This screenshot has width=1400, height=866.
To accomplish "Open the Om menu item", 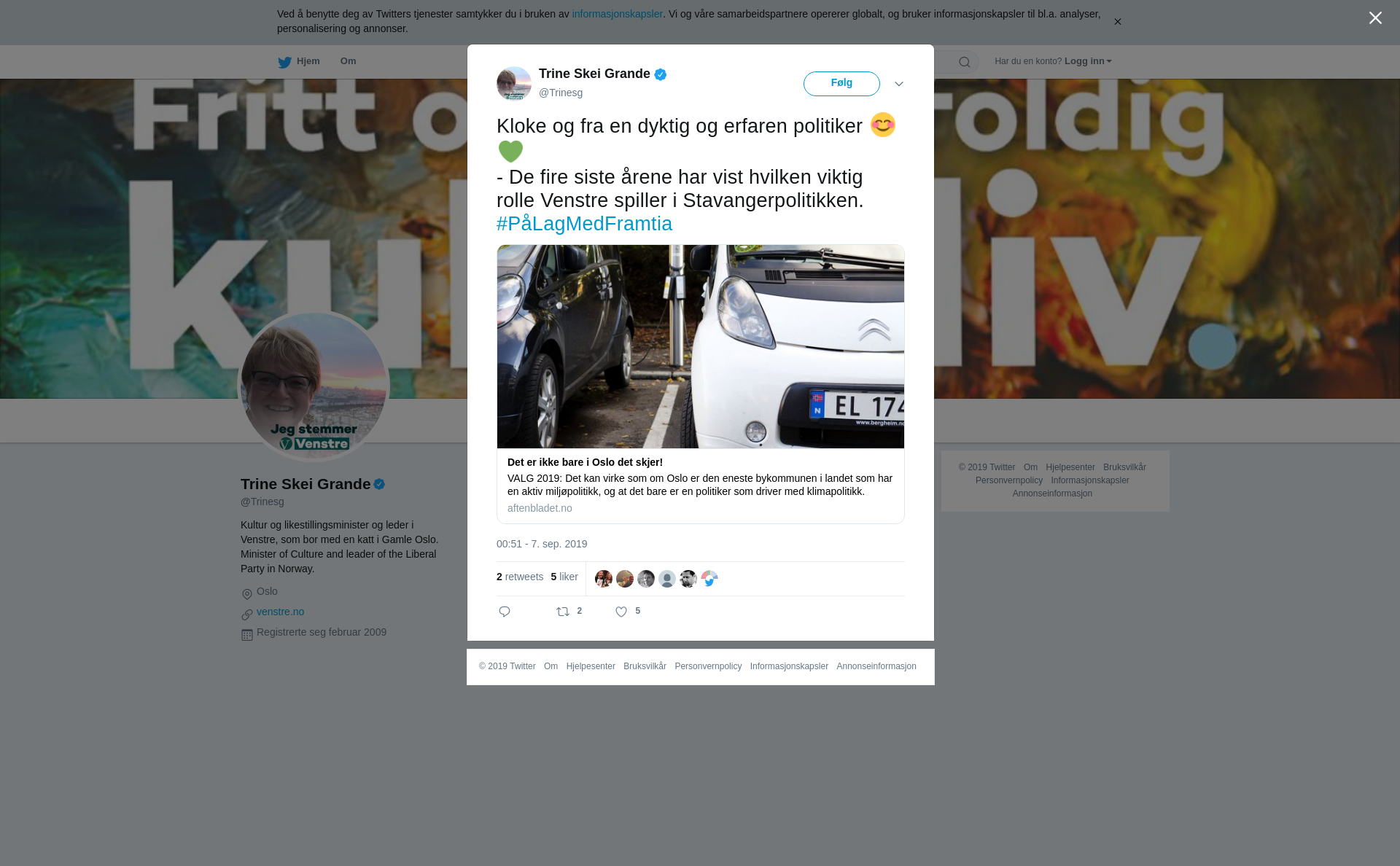I will tap(348, 61).
